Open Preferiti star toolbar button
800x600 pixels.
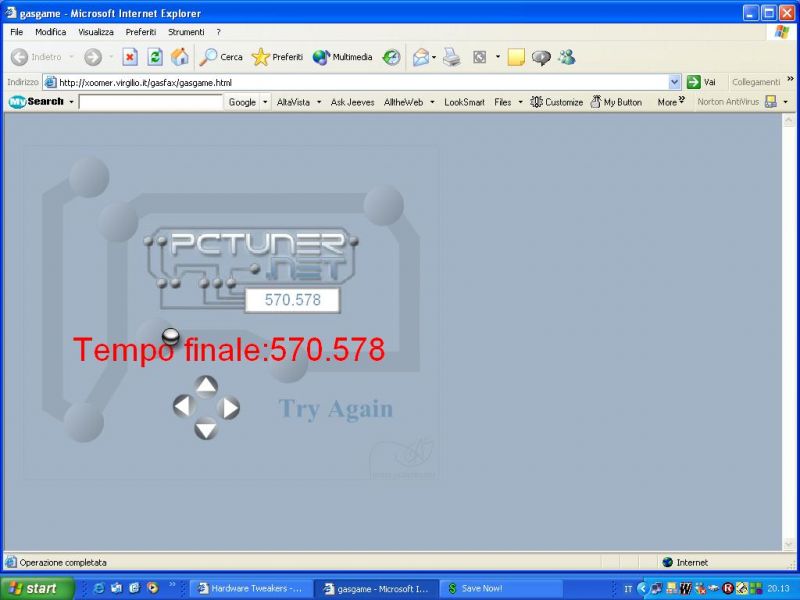277,57
